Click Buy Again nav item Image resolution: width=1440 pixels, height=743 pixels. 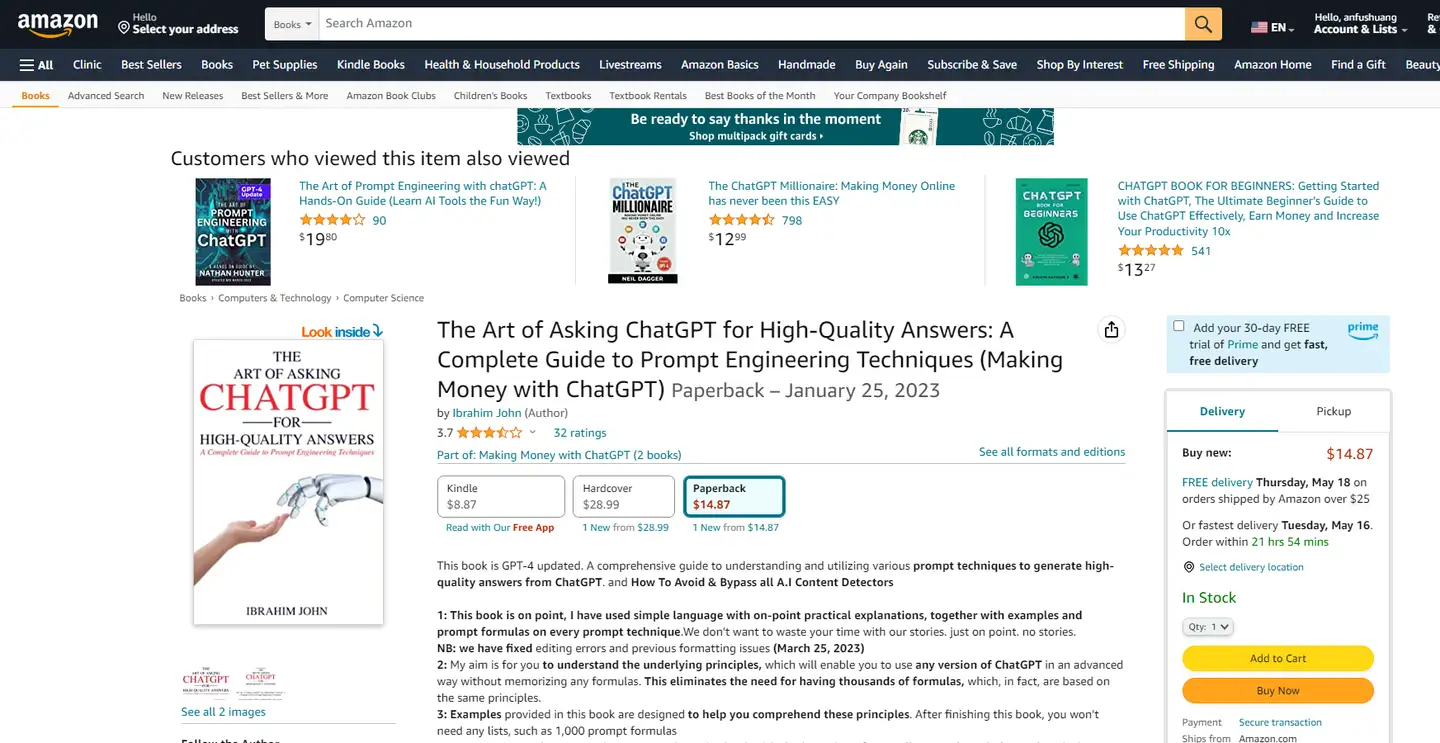(881, 65)
